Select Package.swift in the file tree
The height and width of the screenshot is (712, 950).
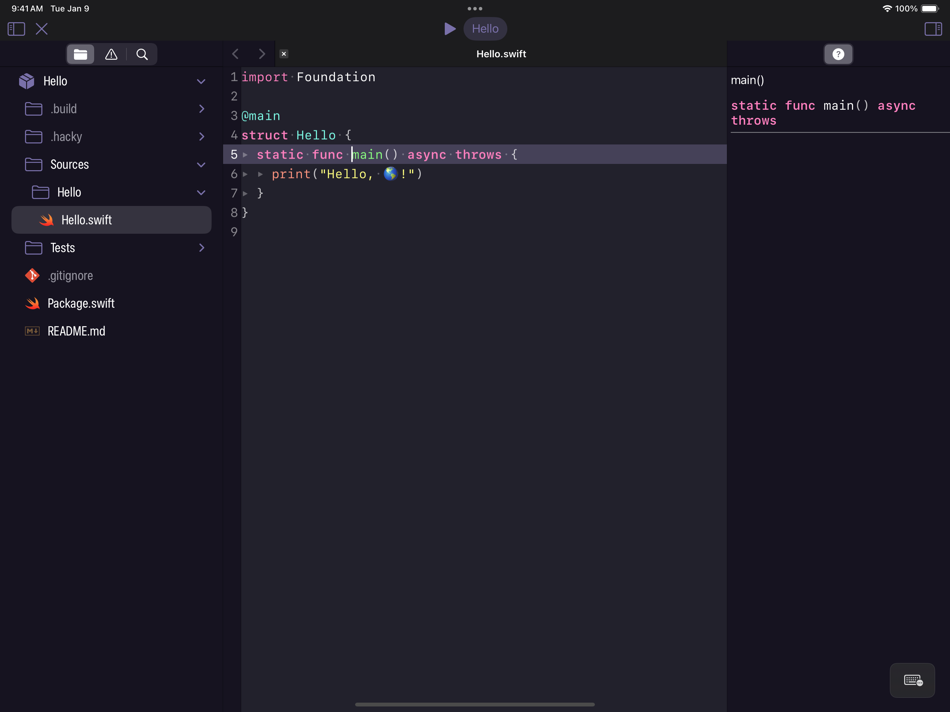click(x=78, y=303)
